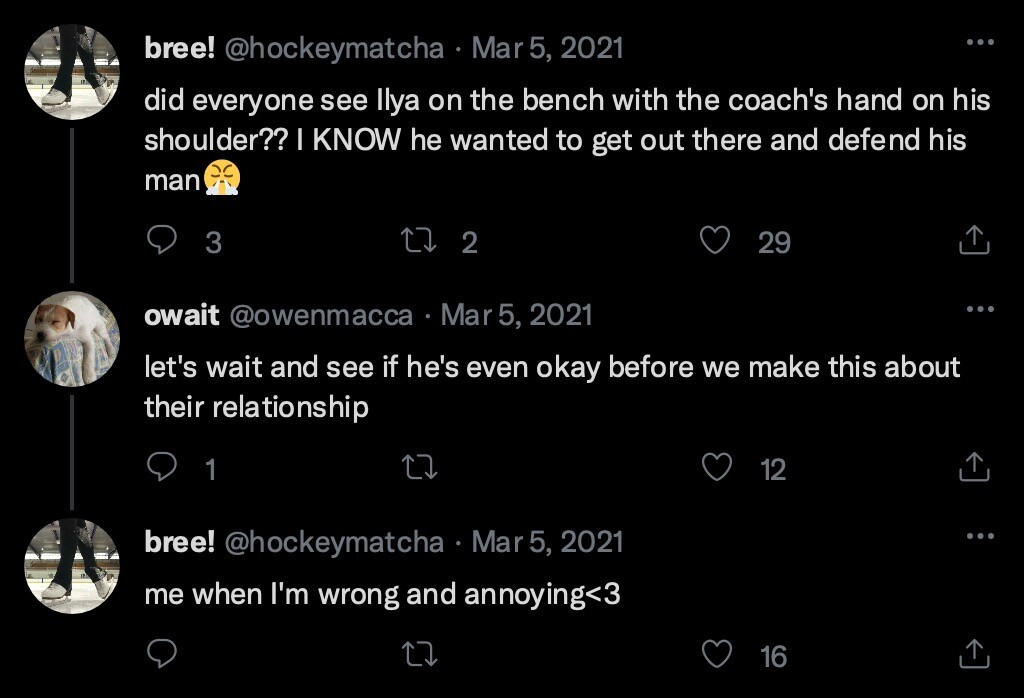Retweet owait's reply
1024x698 pixels.
click(x=419, y=468)
